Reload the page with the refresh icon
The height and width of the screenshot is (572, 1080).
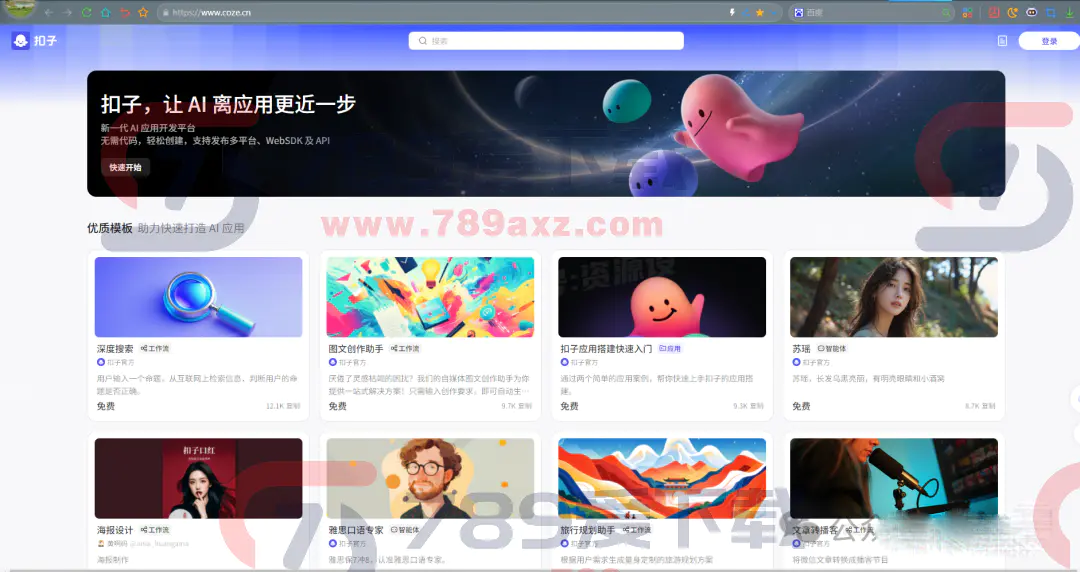(86, 13)
